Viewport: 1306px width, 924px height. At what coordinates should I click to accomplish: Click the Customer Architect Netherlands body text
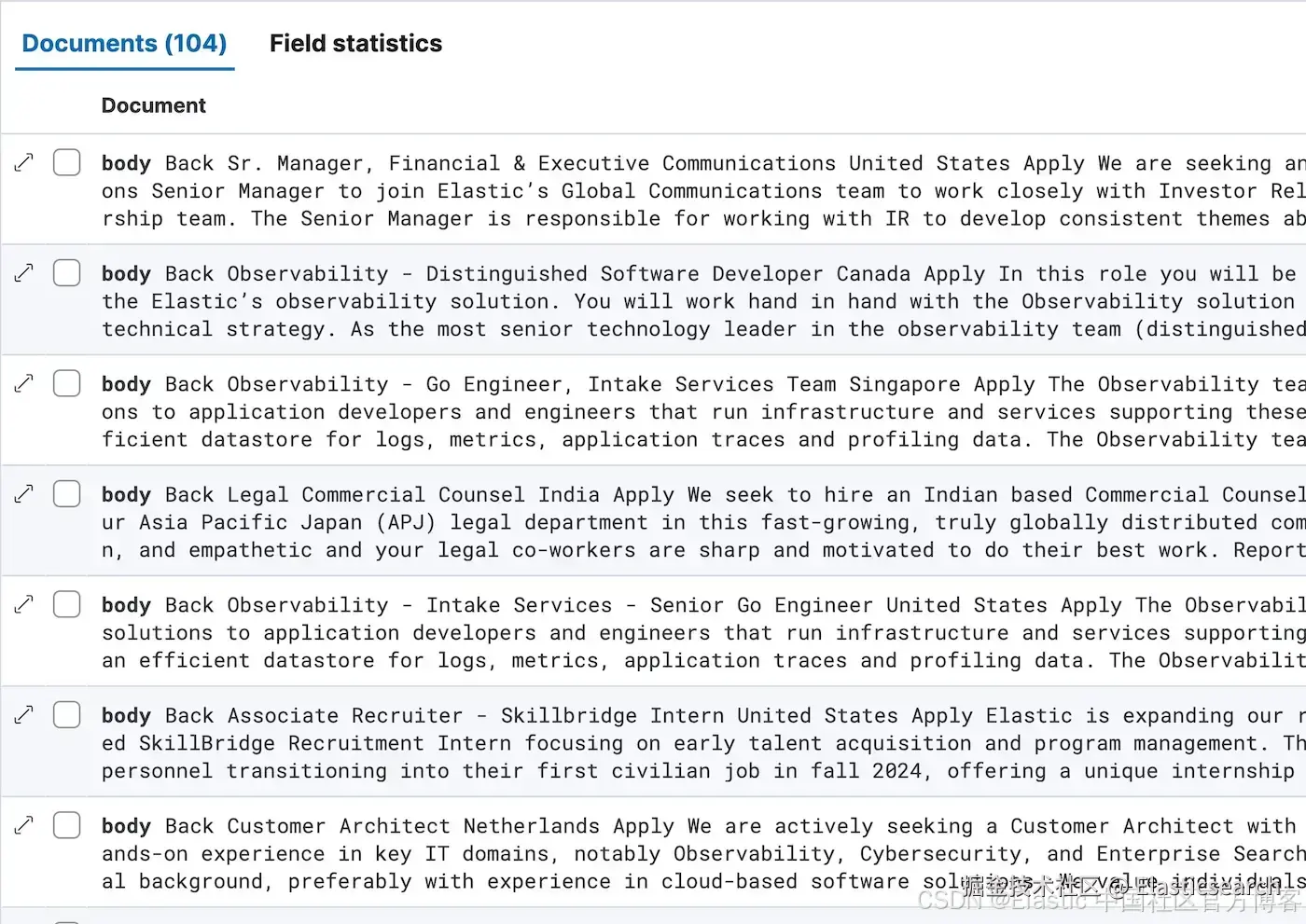[x=703, y=853]
